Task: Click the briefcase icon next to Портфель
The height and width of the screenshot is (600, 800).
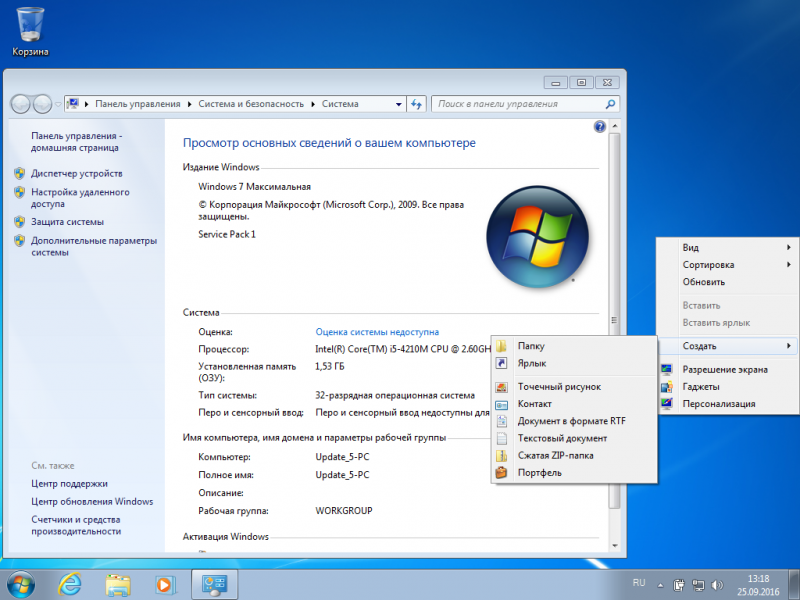Action: [502, 473]
